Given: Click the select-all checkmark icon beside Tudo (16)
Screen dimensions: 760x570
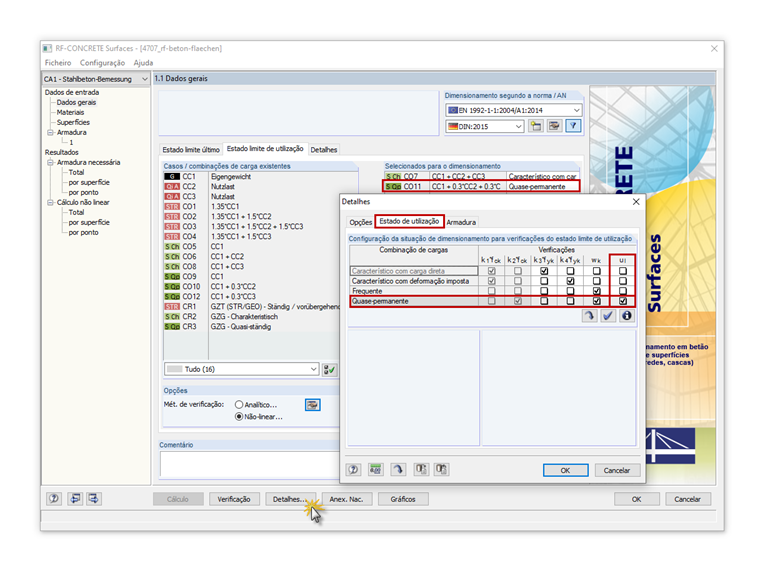Looking at the screenshot, I should click(330, 369).
